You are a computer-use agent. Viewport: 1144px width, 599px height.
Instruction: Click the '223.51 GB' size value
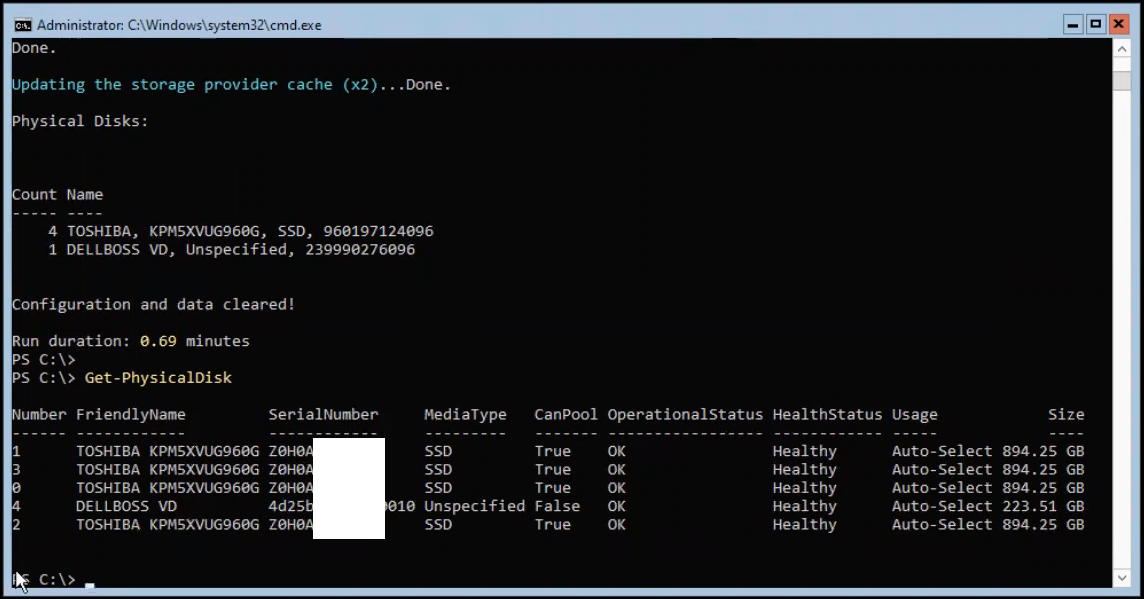point(1043,506)
